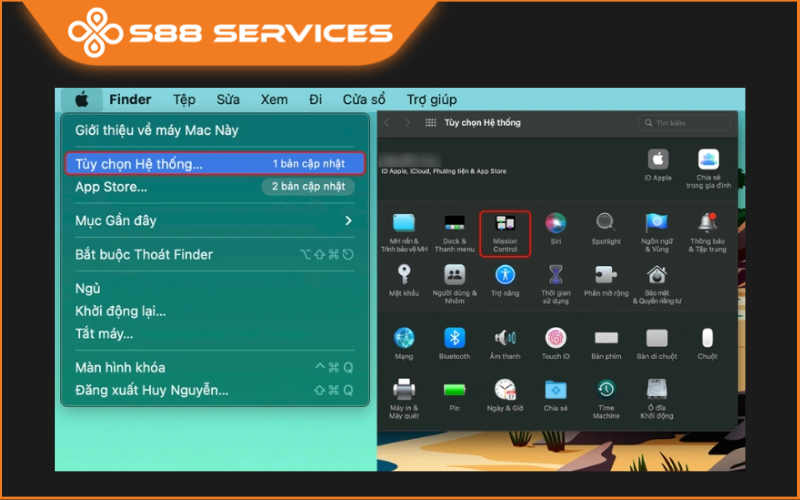
Task: Open Bàn phím keyboard preferences
Action: pyautogui.click(x=606, y=344)
